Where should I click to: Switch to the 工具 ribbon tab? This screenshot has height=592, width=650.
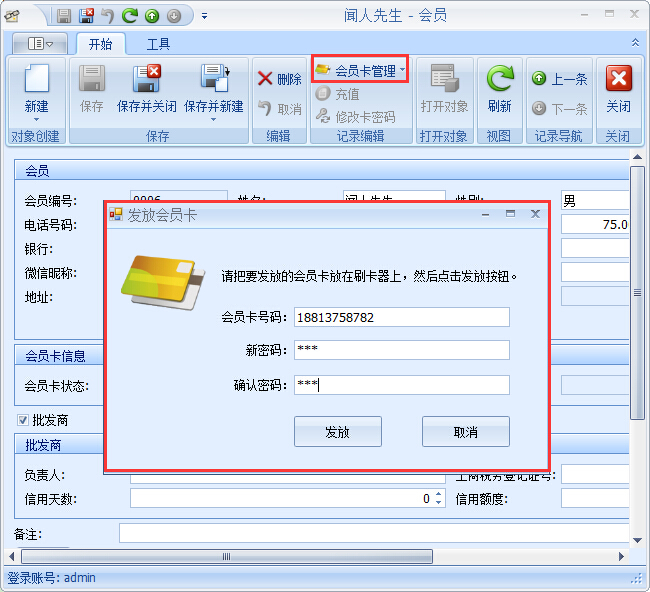158,44
